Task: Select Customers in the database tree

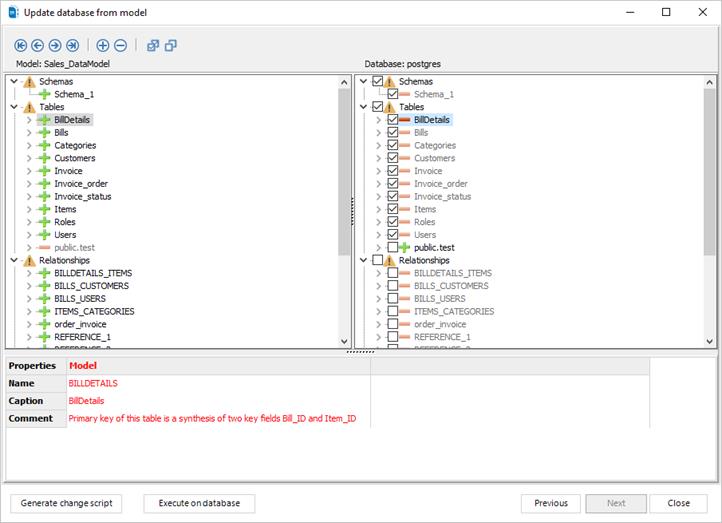Action: (x=434, y=158)
